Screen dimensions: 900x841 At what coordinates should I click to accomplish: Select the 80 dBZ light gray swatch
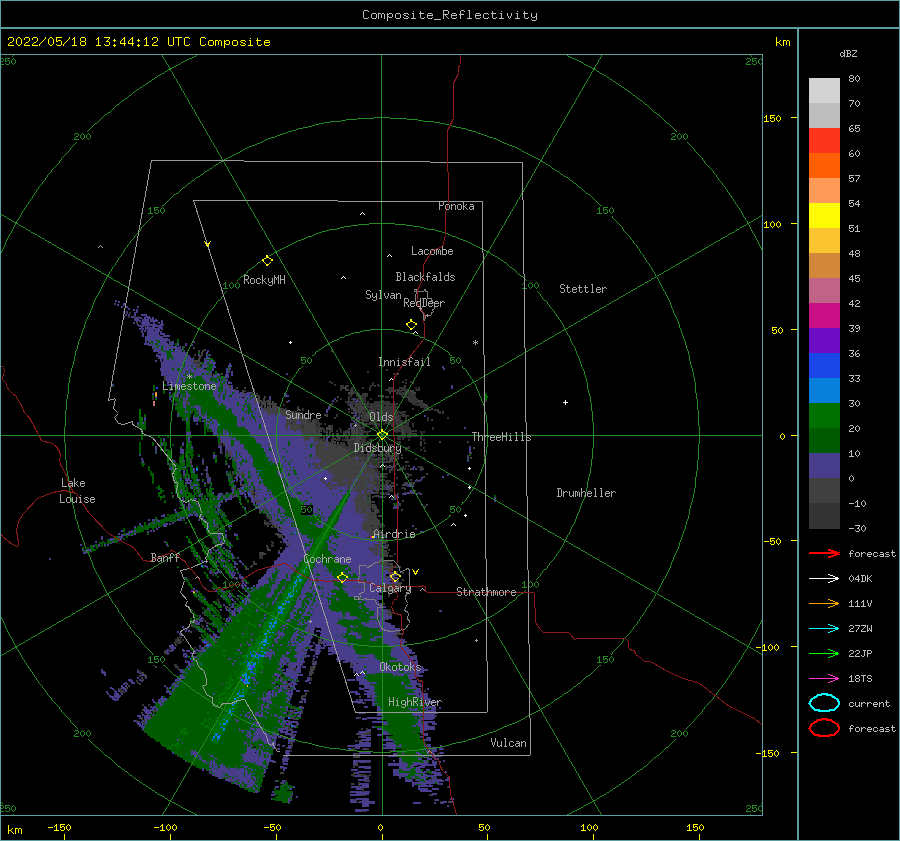click(x=824, y=91)
